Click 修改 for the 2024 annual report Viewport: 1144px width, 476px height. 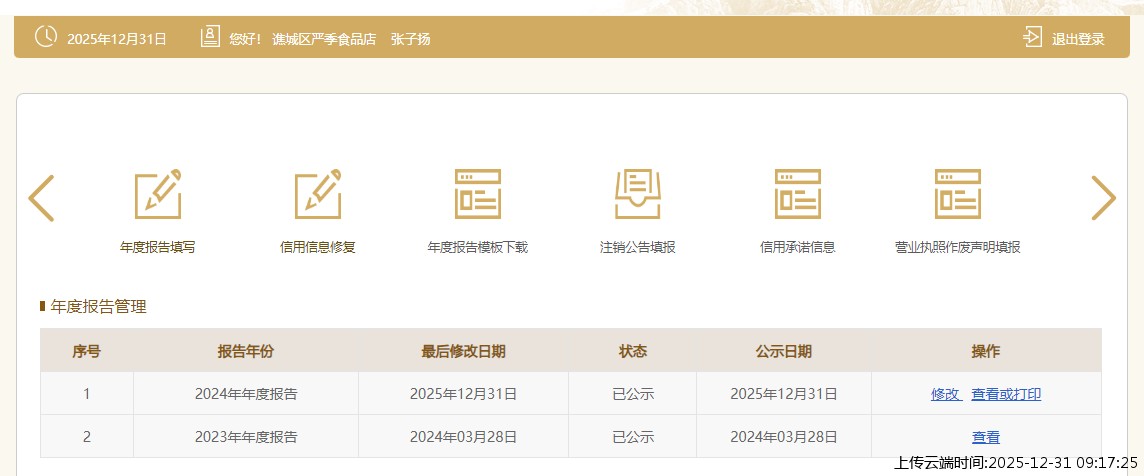[945, 394]
